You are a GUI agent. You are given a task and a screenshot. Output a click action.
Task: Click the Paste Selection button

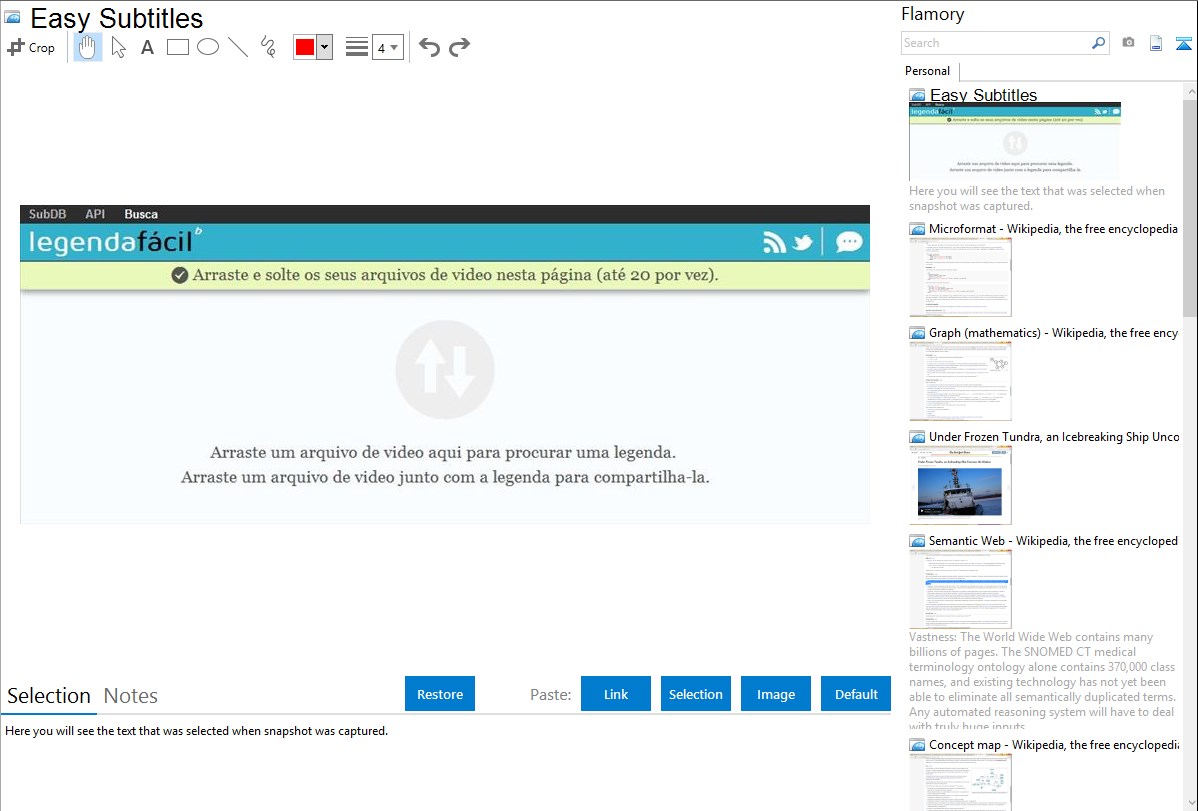coord(696,694)
